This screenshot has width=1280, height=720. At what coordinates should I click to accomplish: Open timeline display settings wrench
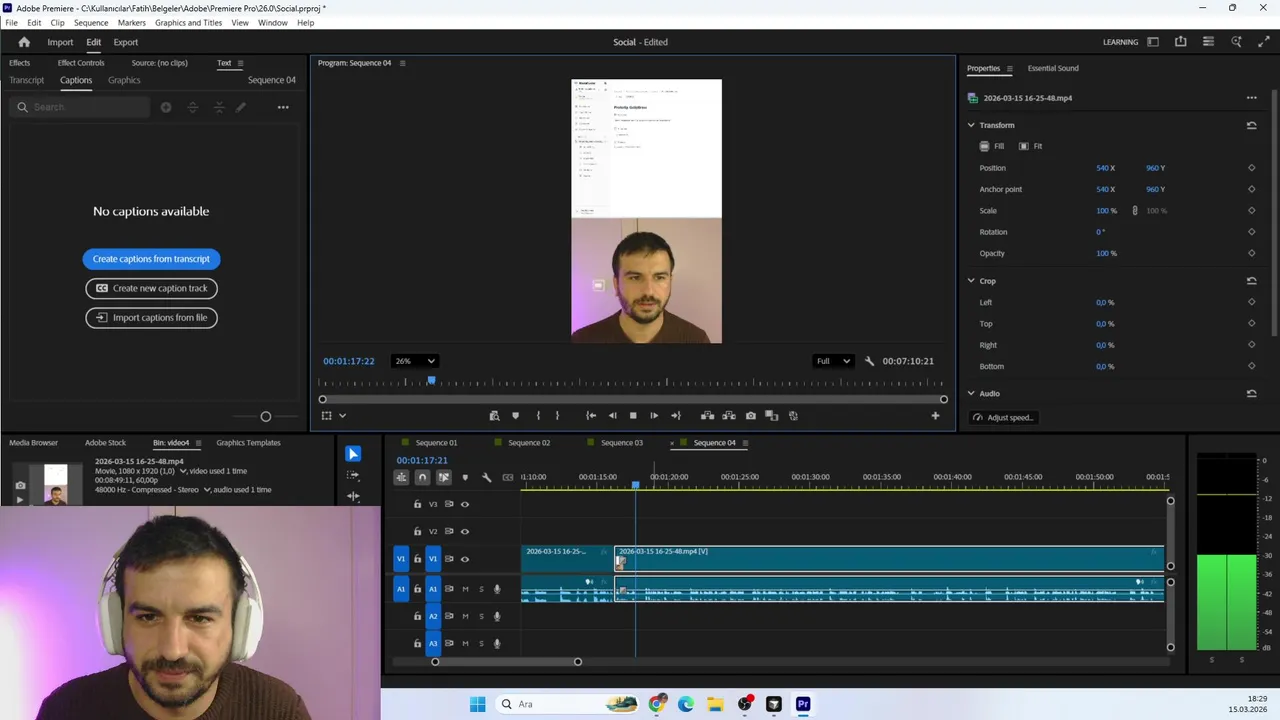pos(487,478)
